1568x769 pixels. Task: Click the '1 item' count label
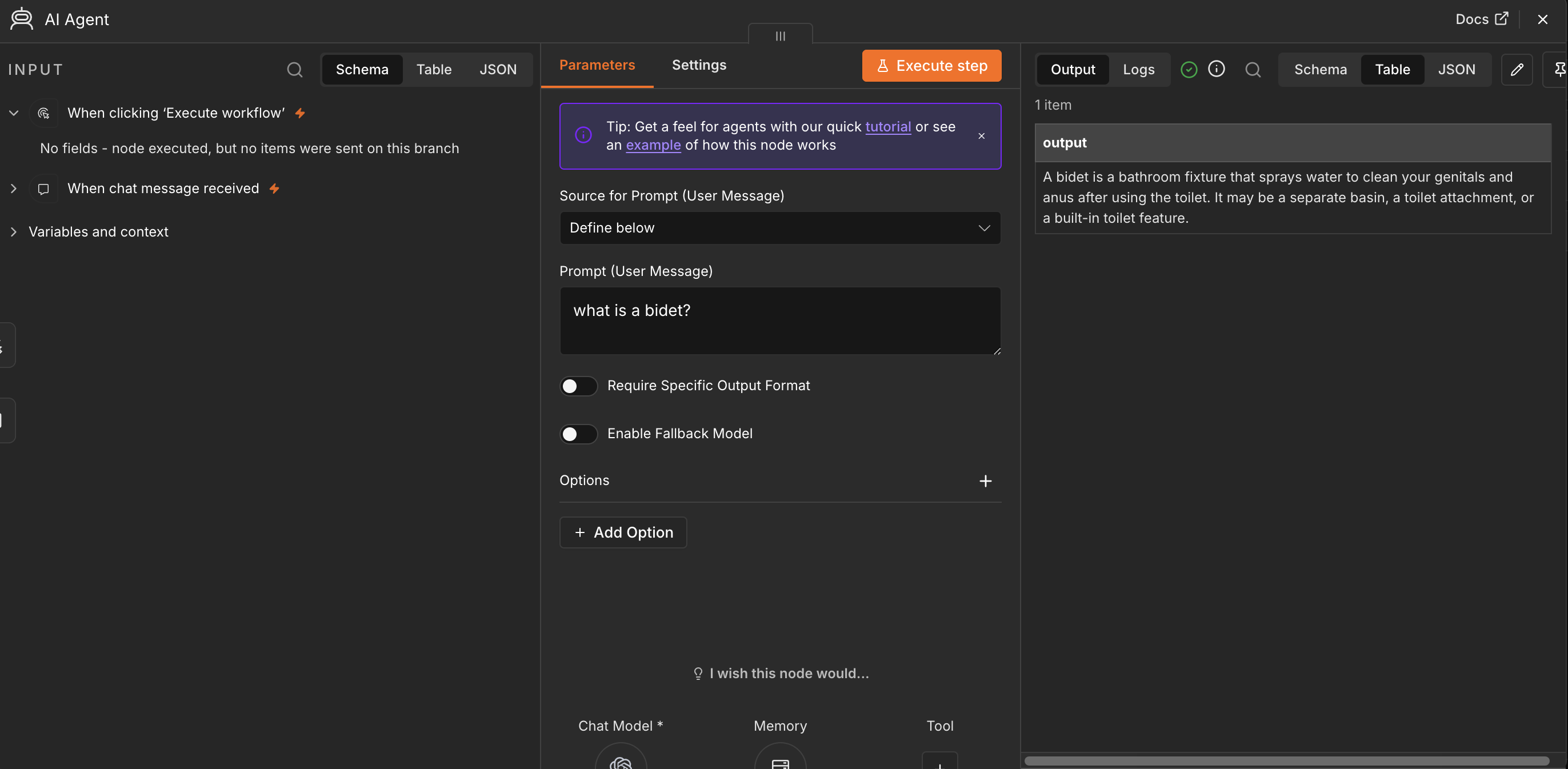coord(1053,105)
